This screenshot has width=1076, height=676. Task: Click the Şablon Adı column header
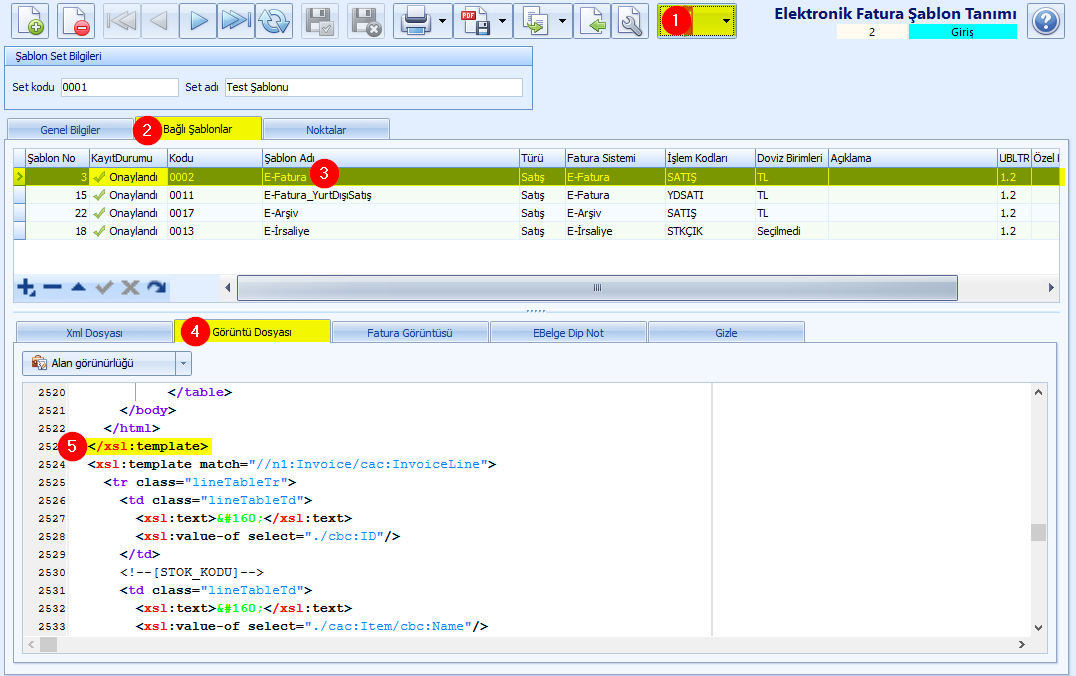(x=390, y=158)
